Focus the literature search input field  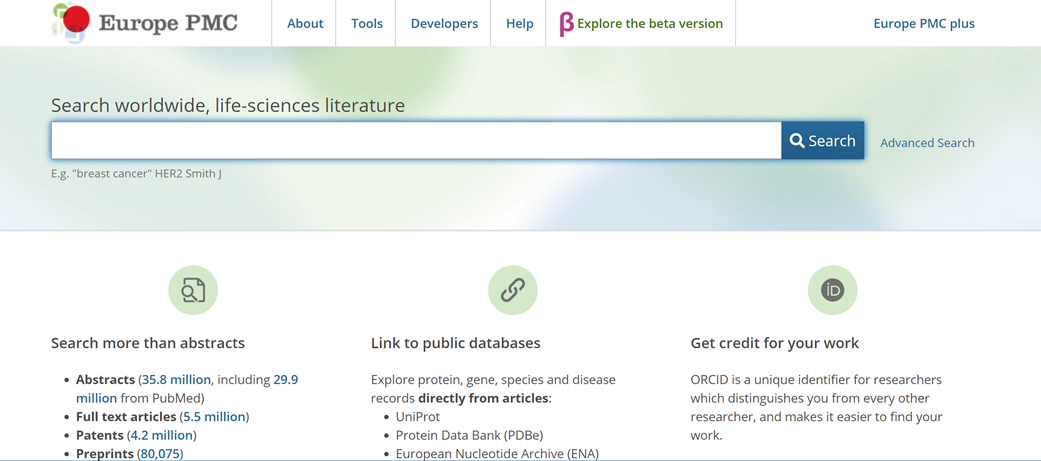click(x=416, y=141)
